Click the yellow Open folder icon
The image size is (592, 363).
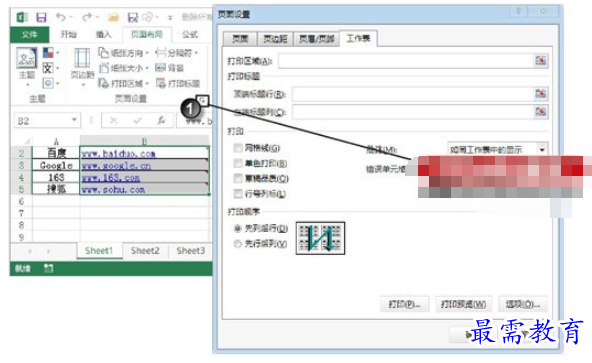(113, 17)
